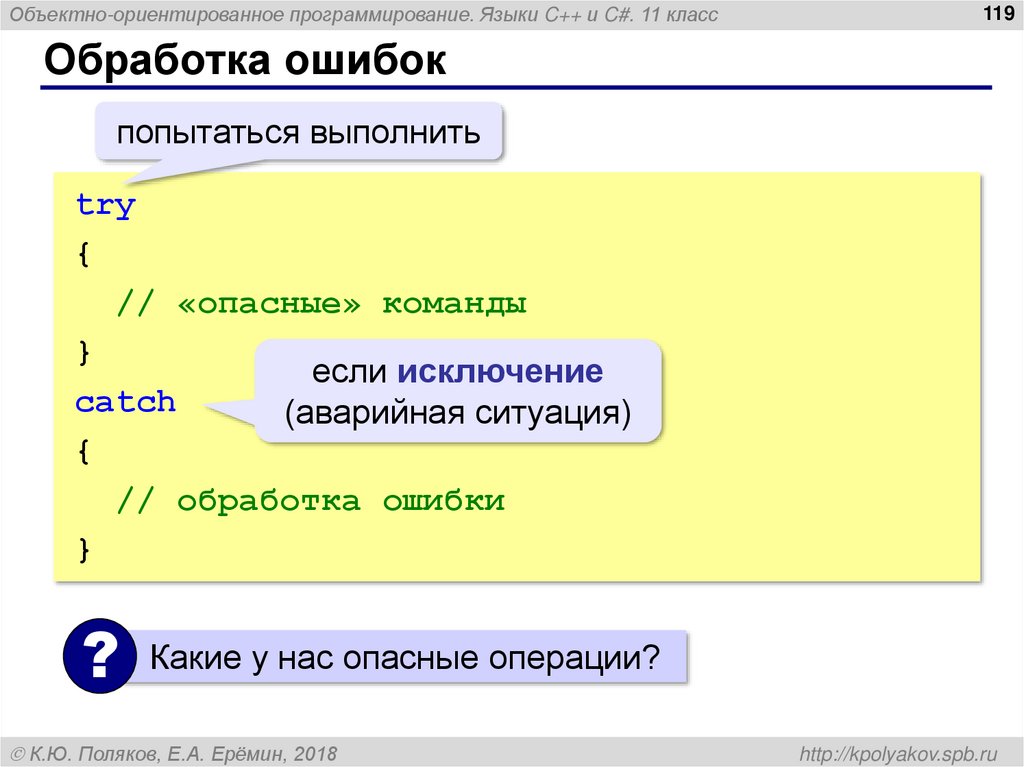Click the bold word 'исключение'

tap(500, 371)
